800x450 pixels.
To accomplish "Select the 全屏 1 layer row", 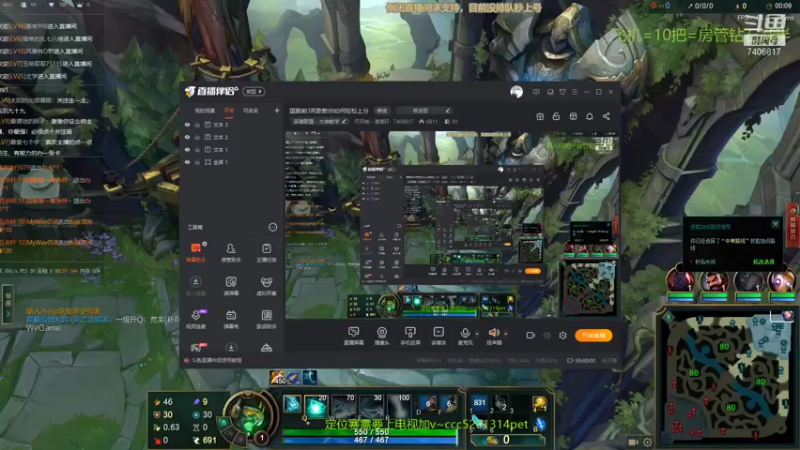I will 232,162.
